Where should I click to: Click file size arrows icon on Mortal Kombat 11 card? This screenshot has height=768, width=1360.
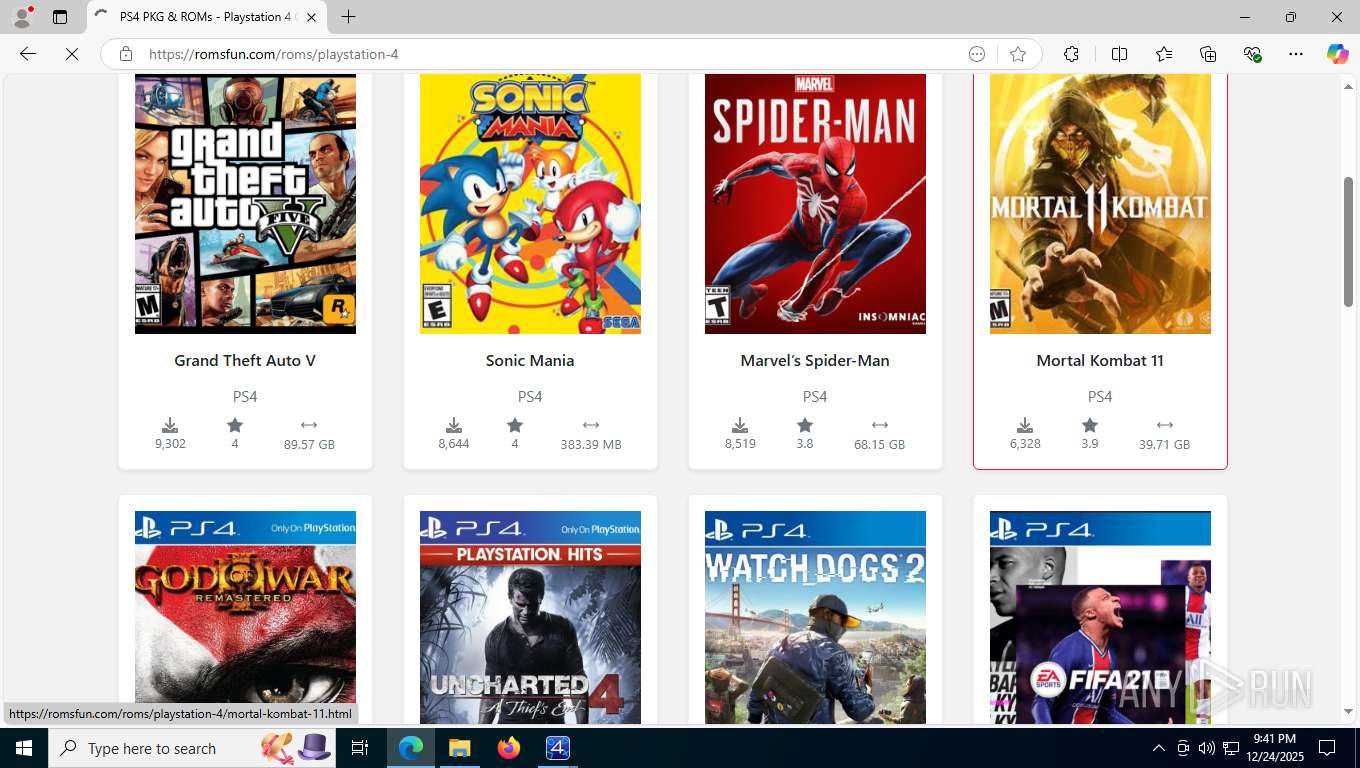(1165, 425)
